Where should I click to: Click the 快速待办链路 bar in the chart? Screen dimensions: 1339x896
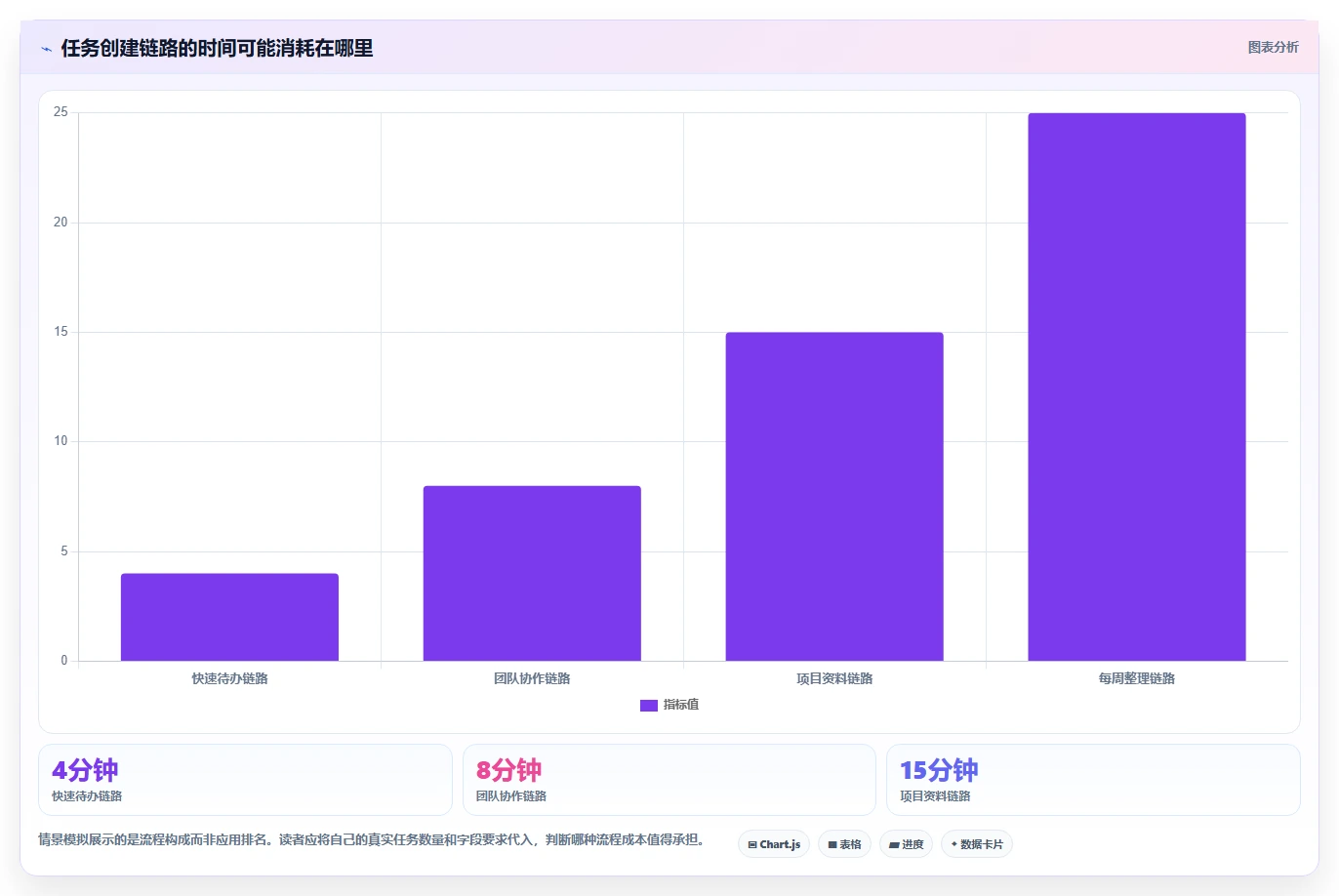point(229,617)
